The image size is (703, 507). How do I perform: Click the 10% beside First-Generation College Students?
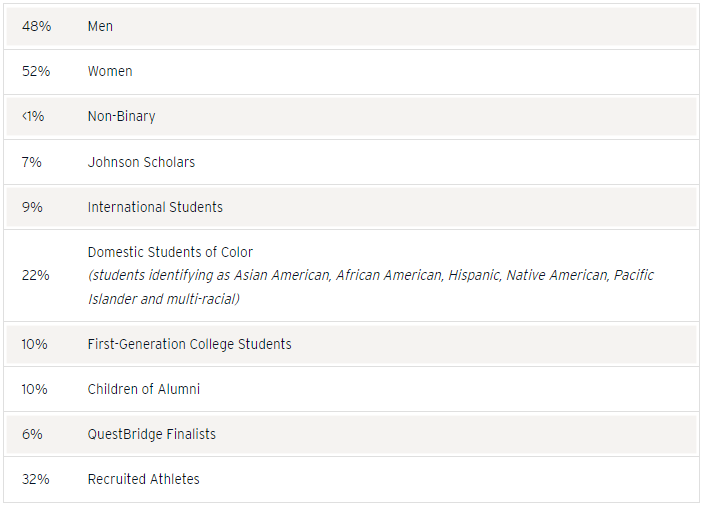pos(34,344)
